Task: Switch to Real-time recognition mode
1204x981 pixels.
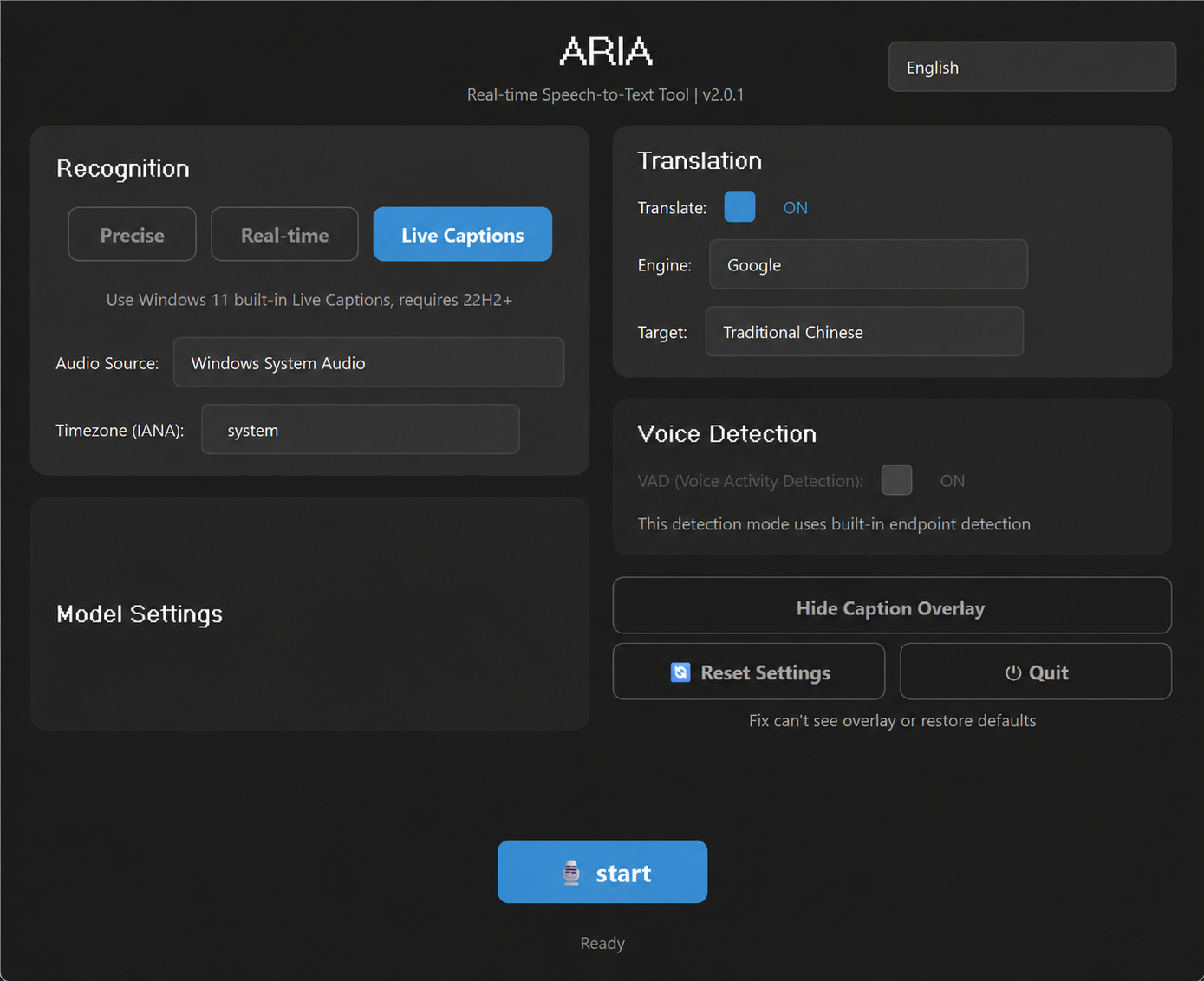Action: (x=284, y=234)
